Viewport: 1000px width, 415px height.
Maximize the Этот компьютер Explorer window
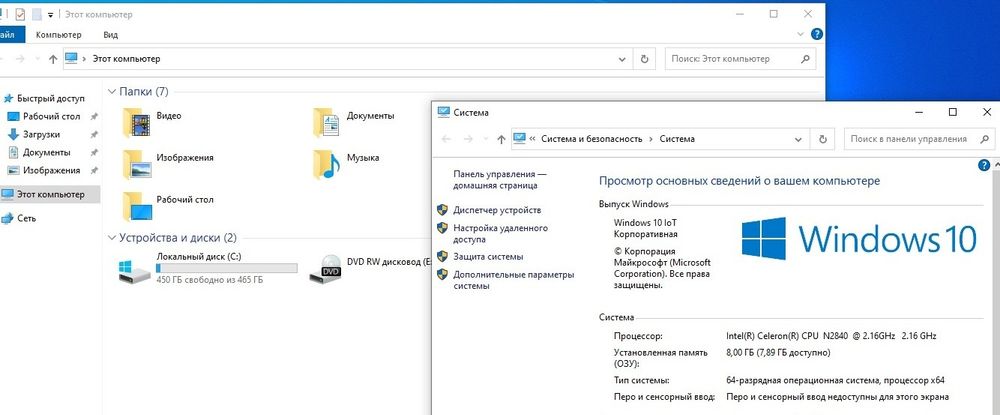(x=774, y=14)
